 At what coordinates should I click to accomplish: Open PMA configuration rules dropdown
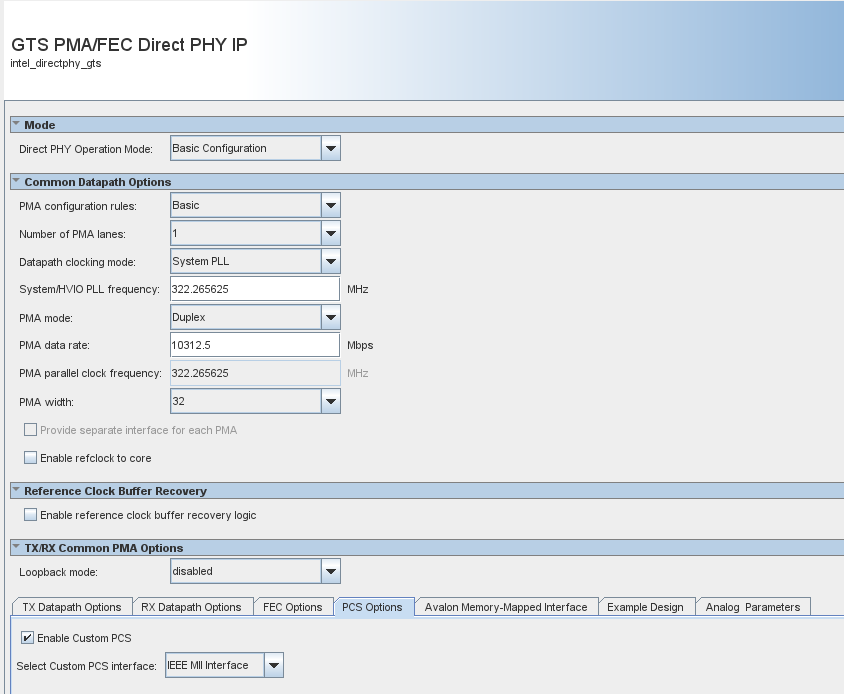330,205
